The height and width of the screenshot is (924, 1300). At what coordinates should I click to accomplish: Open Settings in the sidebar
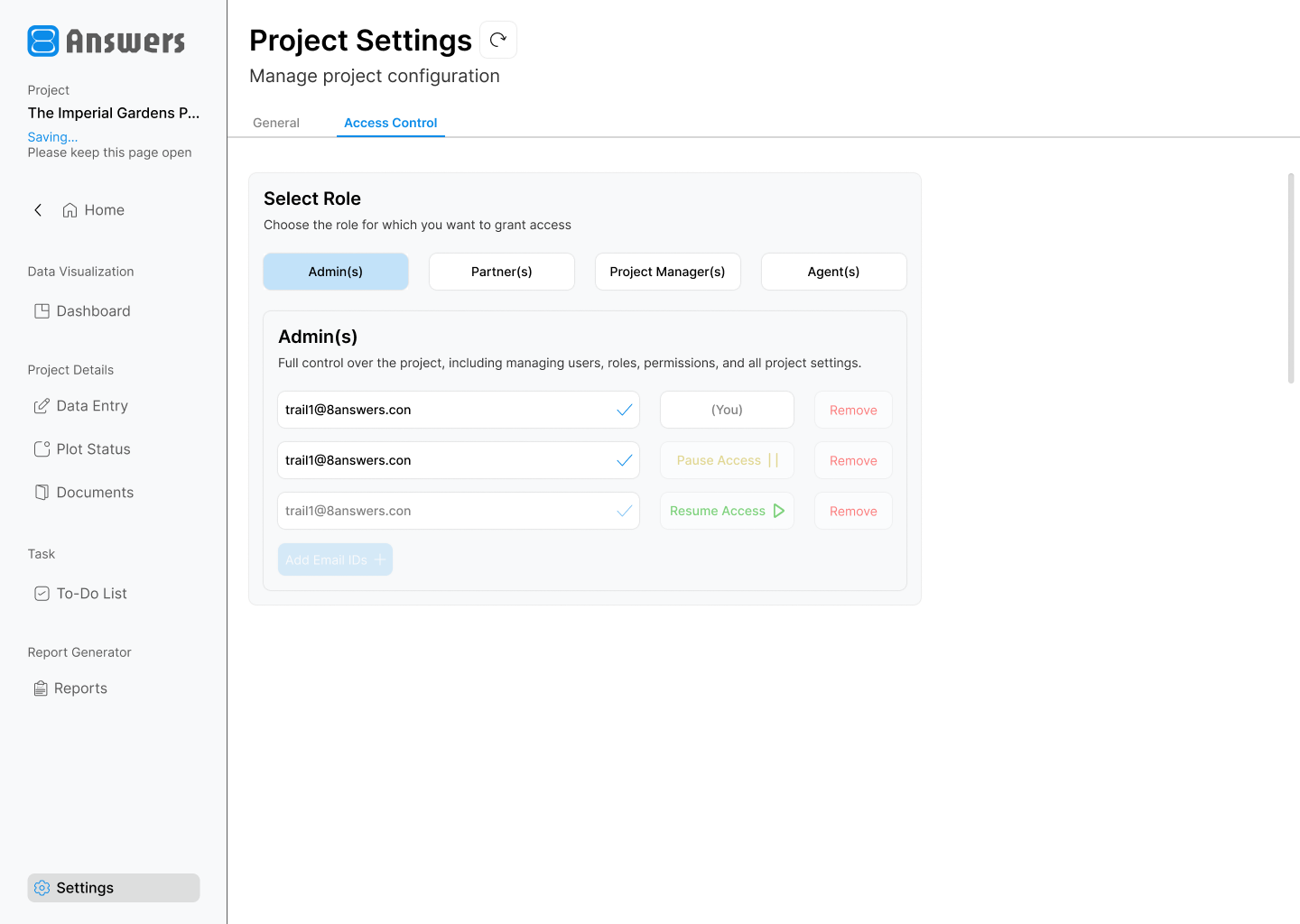114,888
